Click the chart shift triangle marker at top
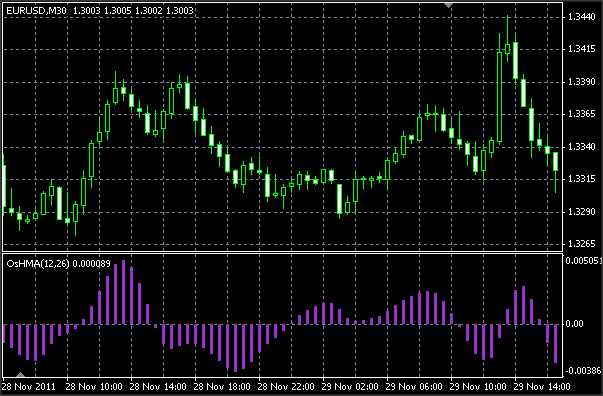The image size is (603, 396). (448, 5)
